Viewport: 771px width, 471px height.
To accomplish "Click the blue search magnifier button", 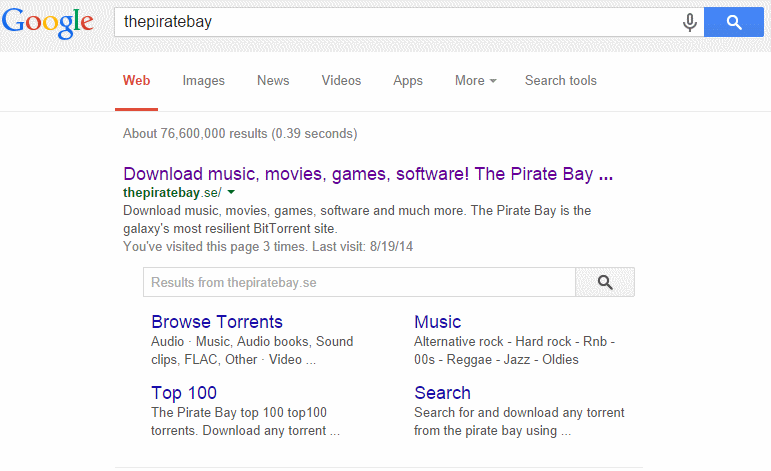I will pos(734,22).
